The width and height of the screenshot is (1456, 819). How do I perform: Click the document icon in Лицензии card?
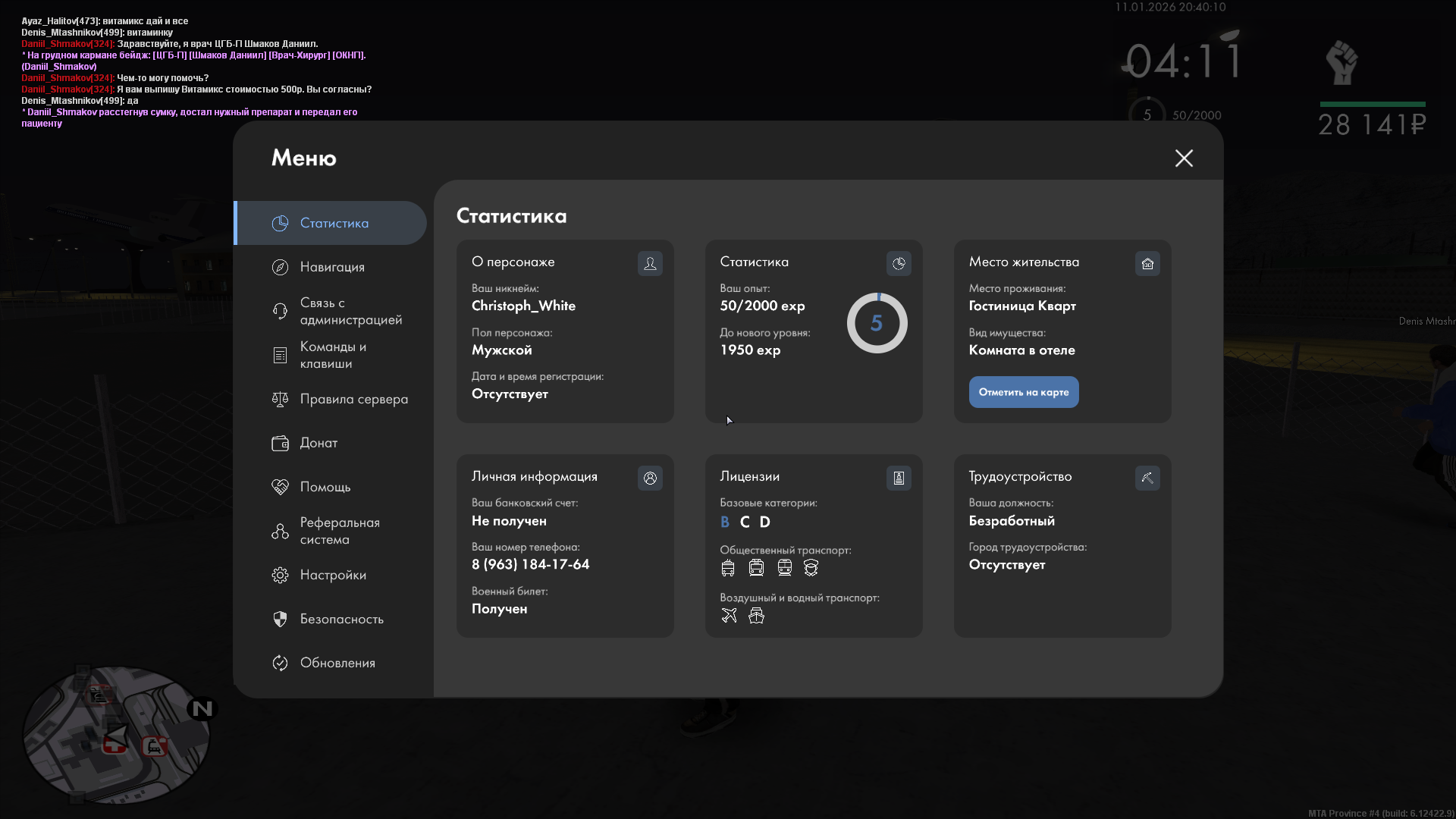tap(899, 478)
